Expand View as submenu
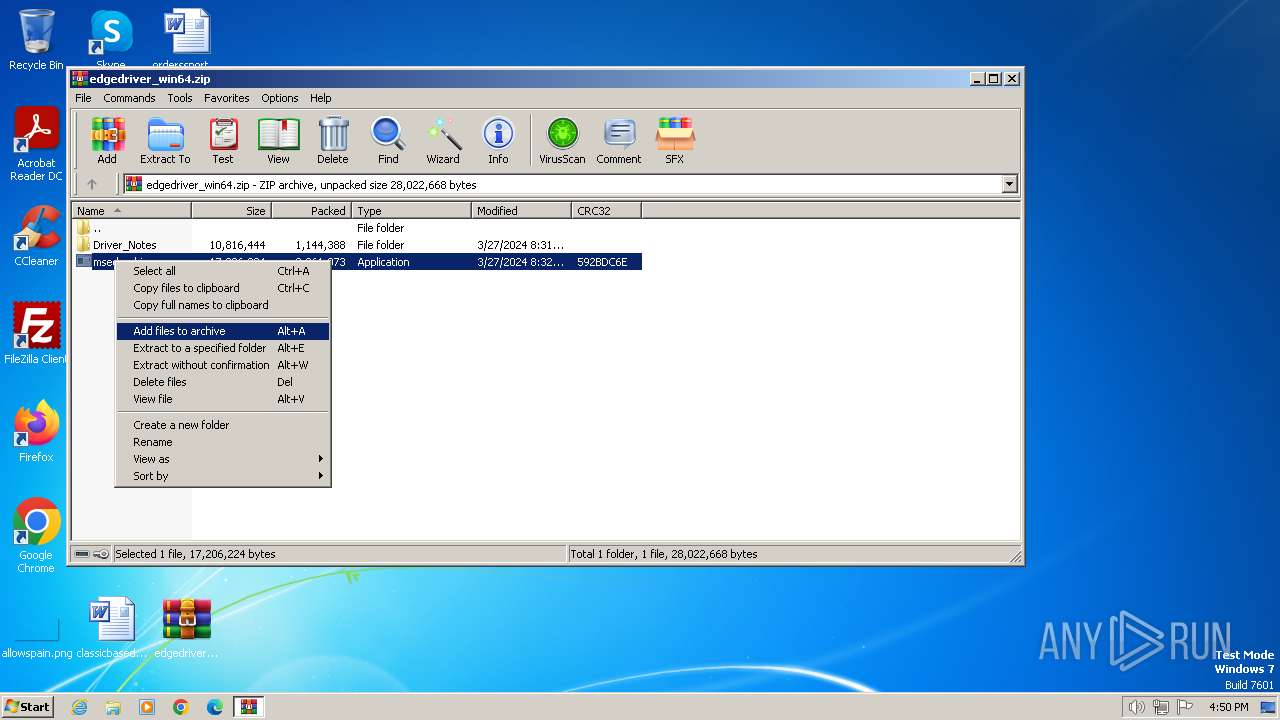 click(223, 459)
